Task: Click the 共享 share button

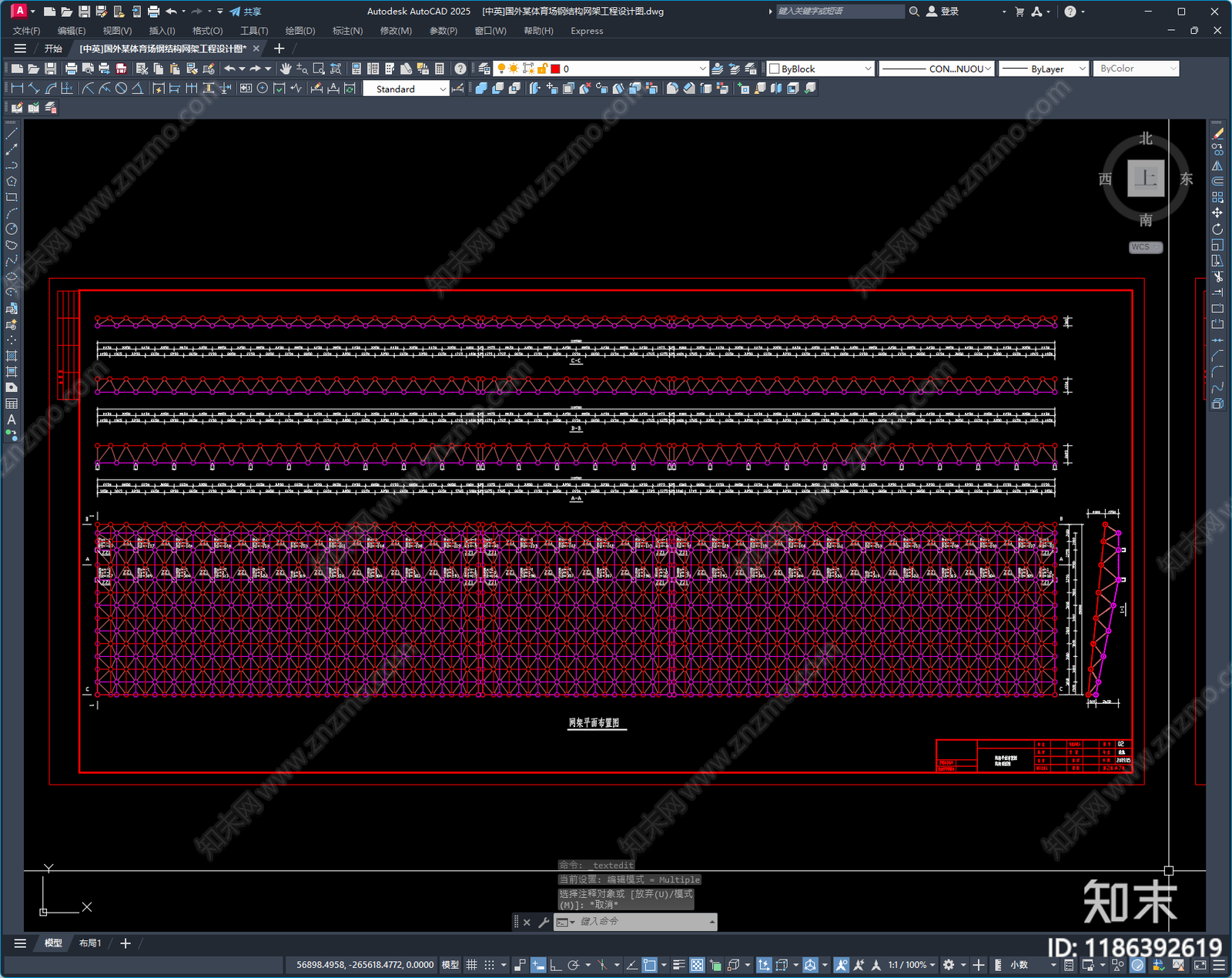Action: click(x=246, y=12)
